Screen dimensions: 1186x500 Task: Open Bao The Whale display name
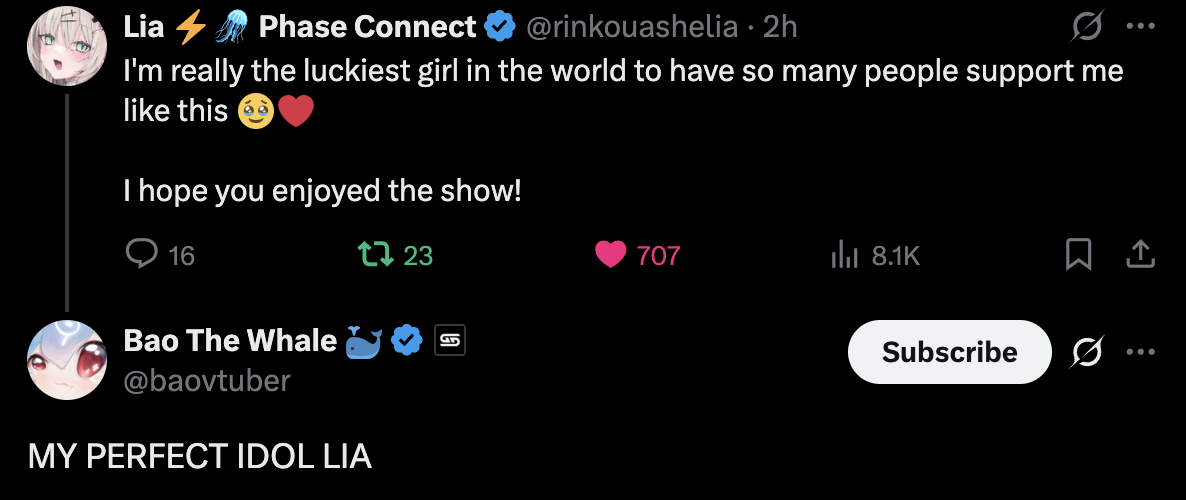point(230,341)
